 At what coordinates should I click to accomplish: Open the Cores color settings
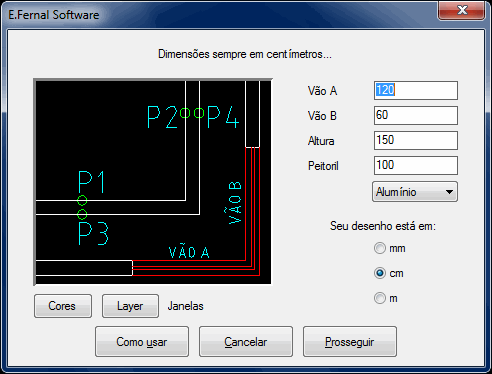63,306
